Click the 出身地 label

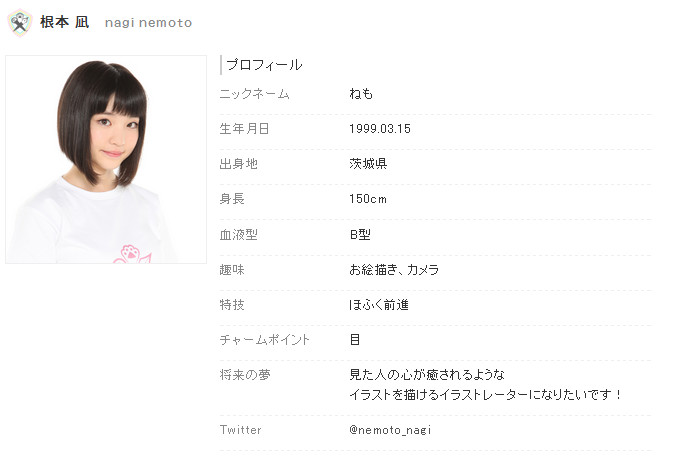[x=239, y=164]
